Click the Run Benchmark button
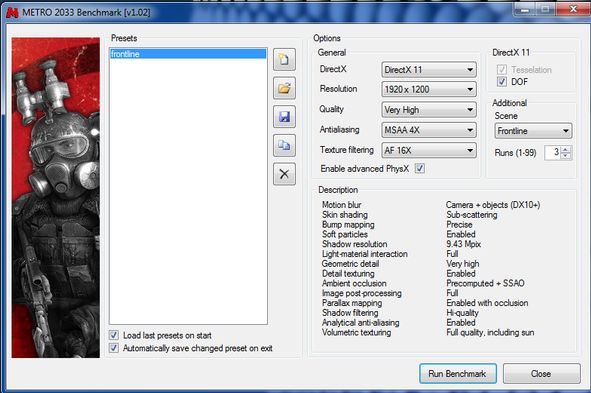This screenshot has width=591, height=393. coord(458,373)
